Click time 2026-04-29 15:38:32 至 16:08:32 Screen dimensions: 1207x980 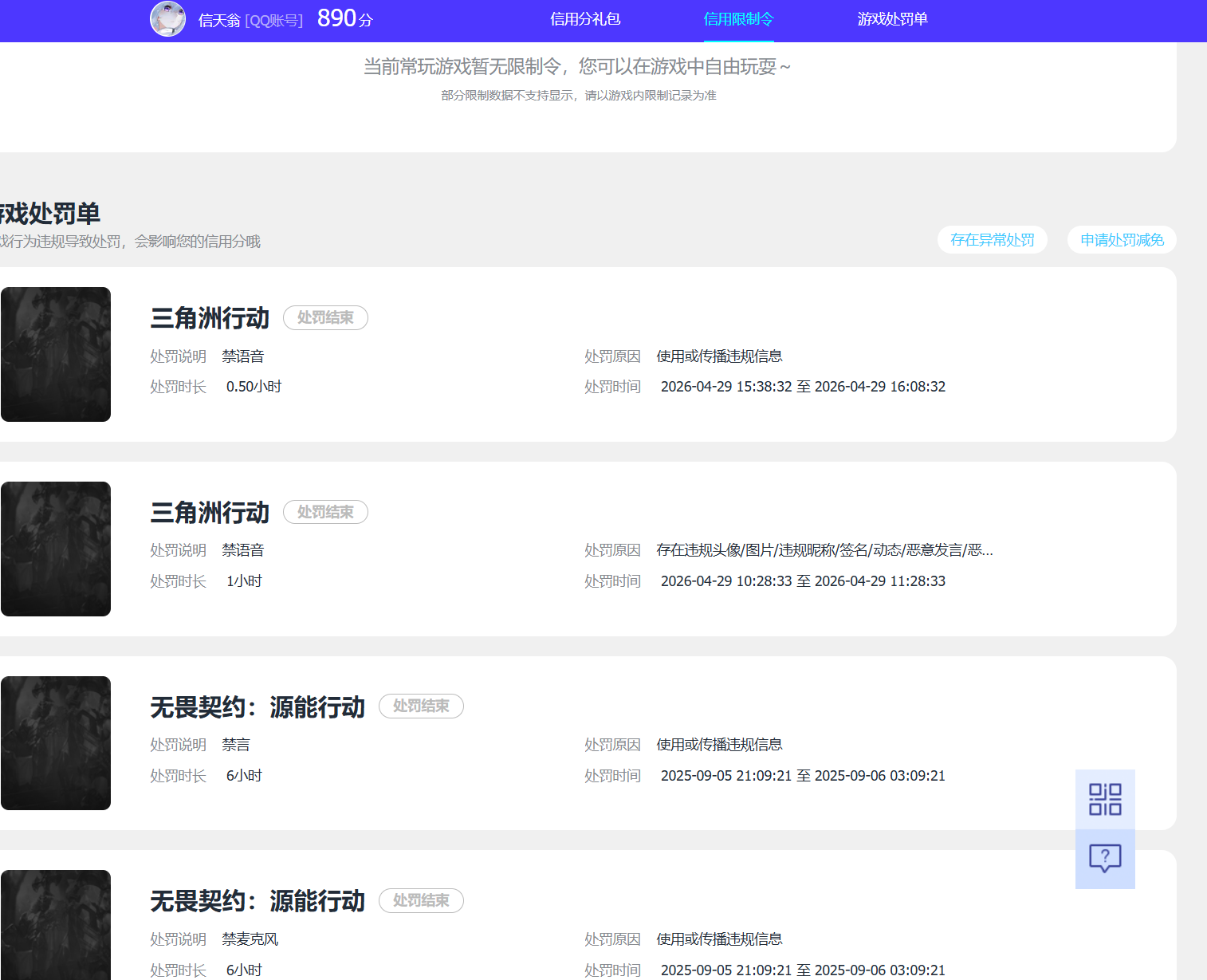[803, 387]
